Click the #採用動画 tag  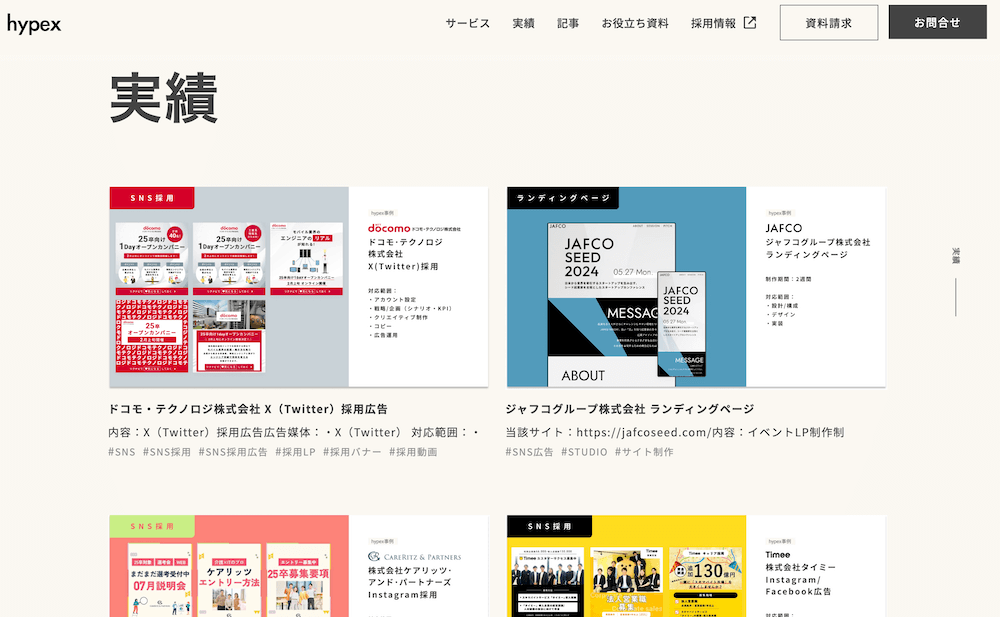413,452
